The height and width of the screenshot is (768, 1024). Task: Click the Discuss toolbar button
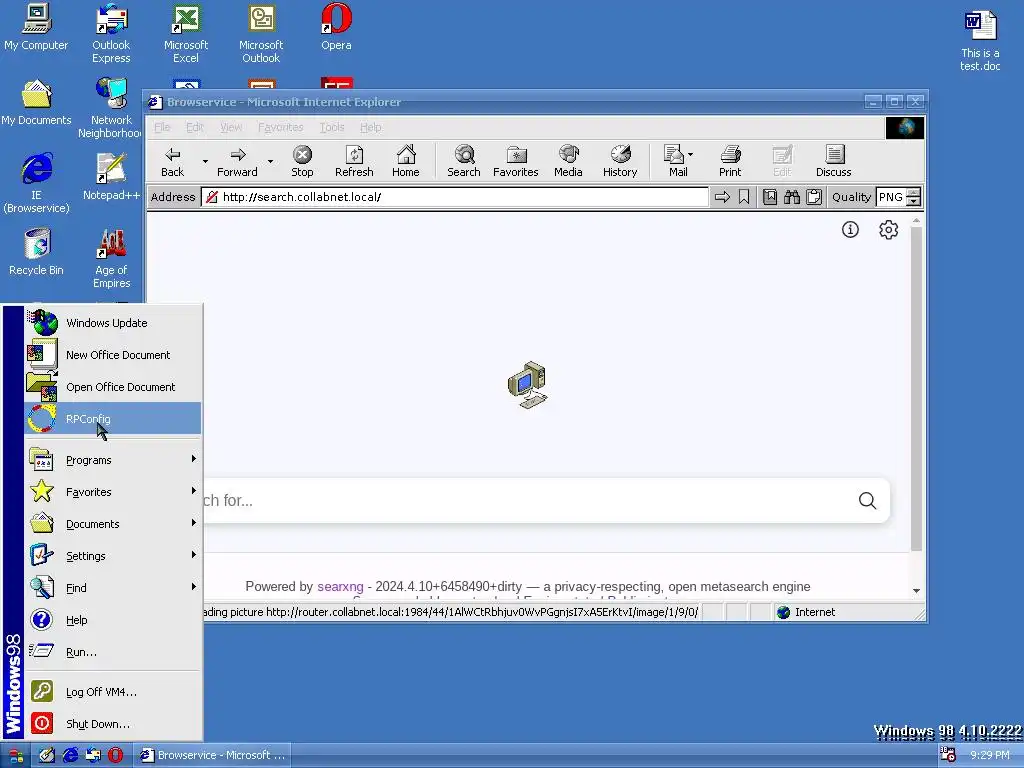[834, 161]
